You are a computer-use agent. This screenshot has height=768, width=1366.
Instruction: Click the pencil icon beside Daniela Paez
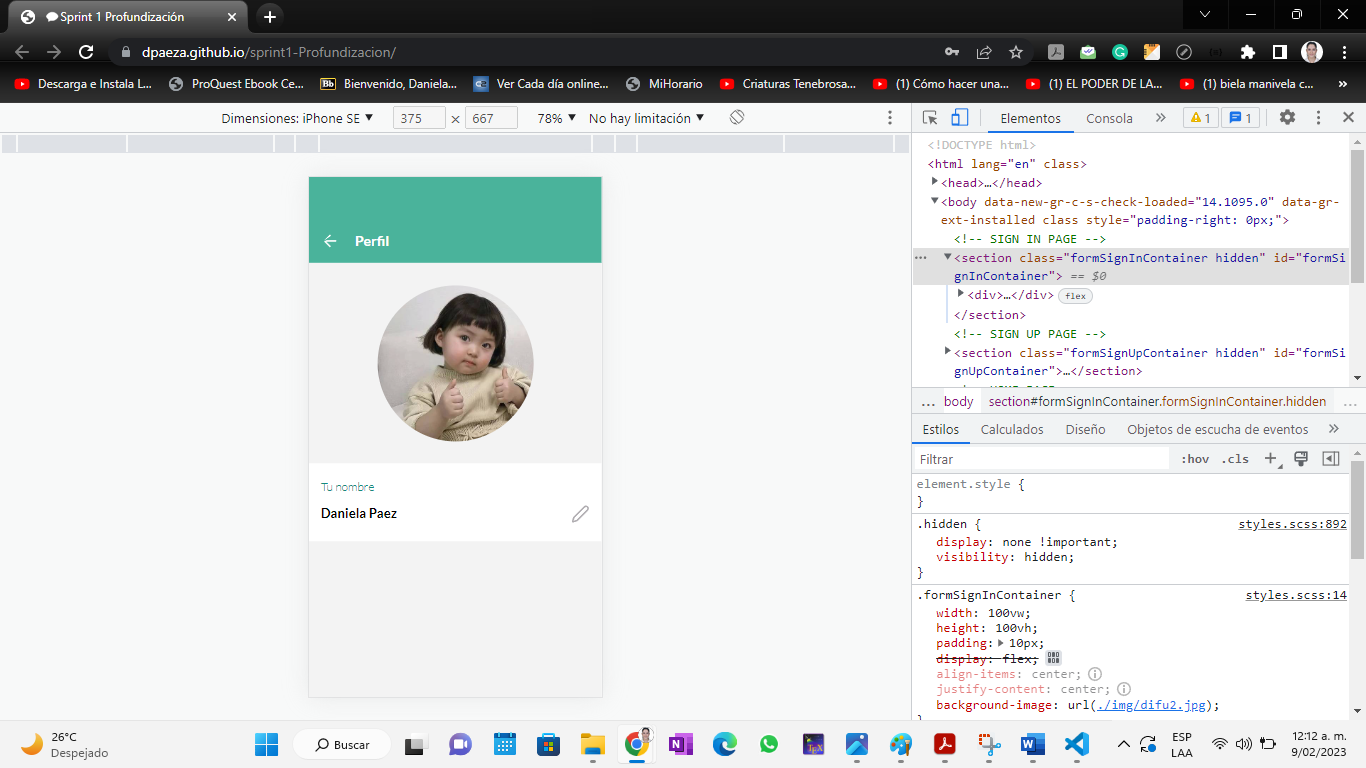580,514
